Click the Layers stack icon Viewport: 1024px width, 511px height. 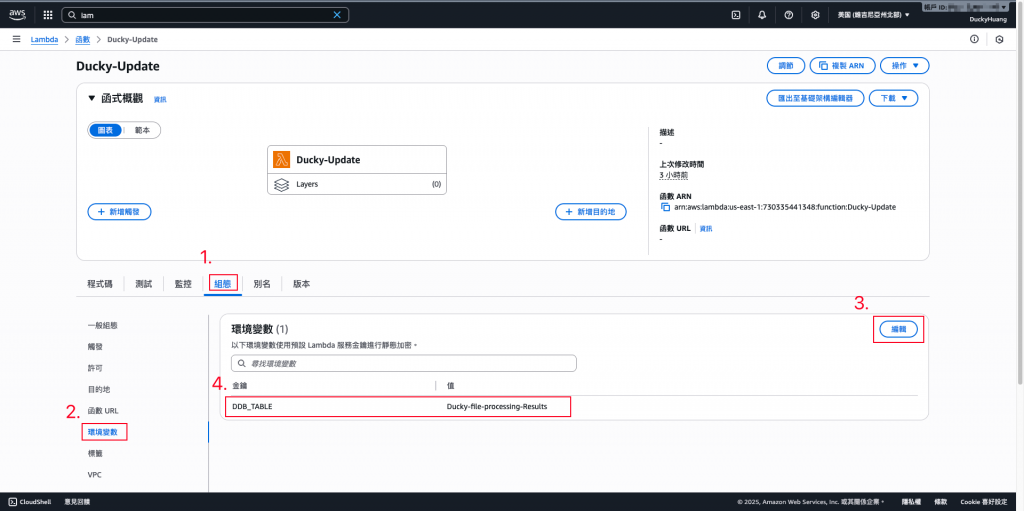(281, 184)
